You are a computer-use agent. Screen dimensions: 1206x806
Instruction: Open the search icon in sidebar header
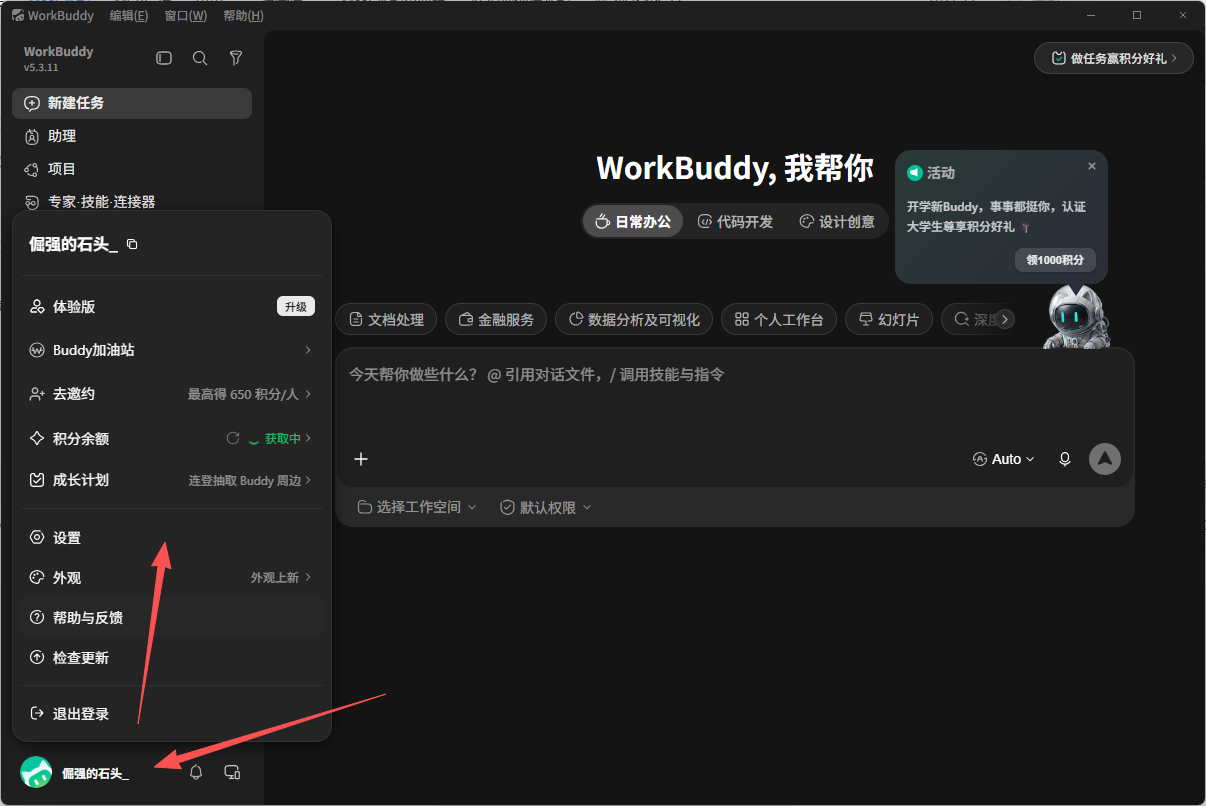coord(200,58)
